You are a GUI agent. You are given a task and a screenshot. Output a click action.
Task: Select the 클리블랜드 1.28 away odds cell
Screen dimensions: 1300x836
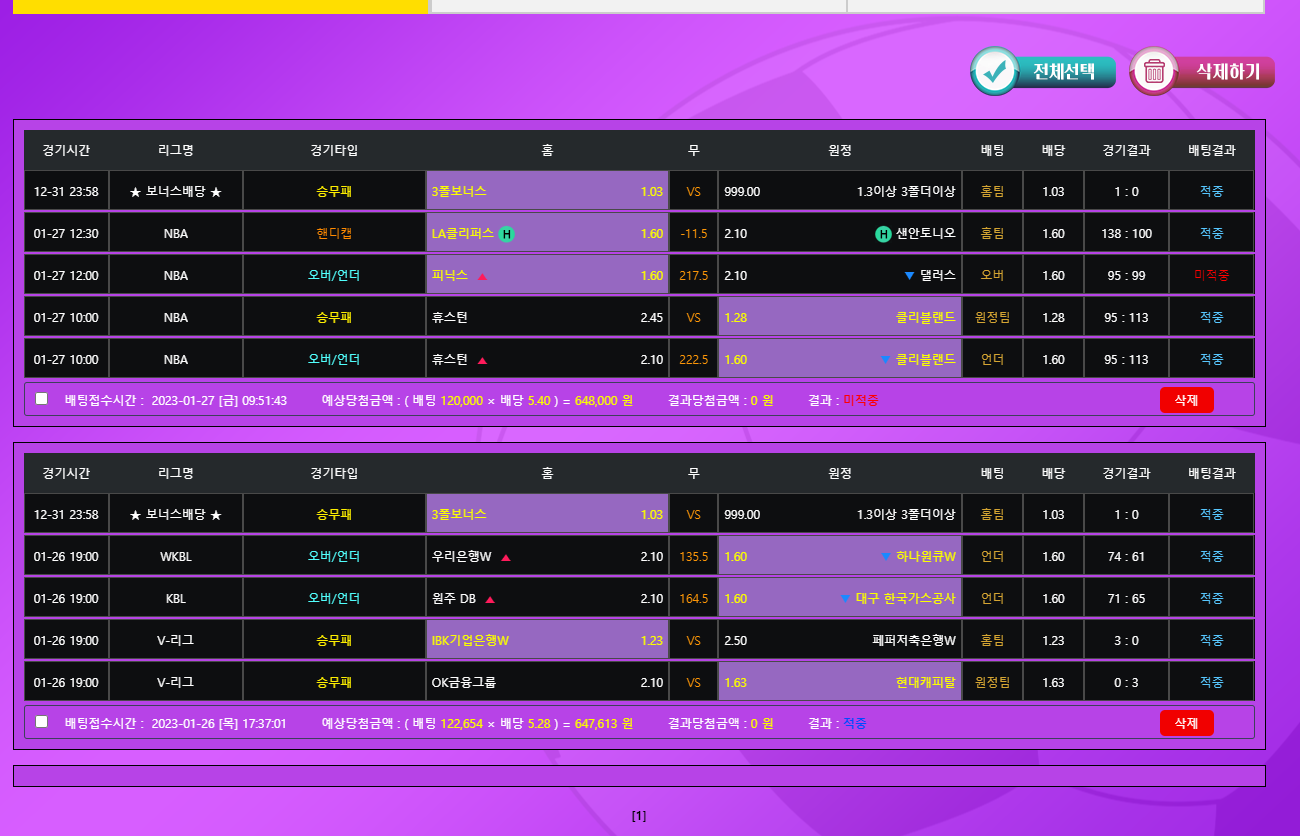tap(840, 318)
